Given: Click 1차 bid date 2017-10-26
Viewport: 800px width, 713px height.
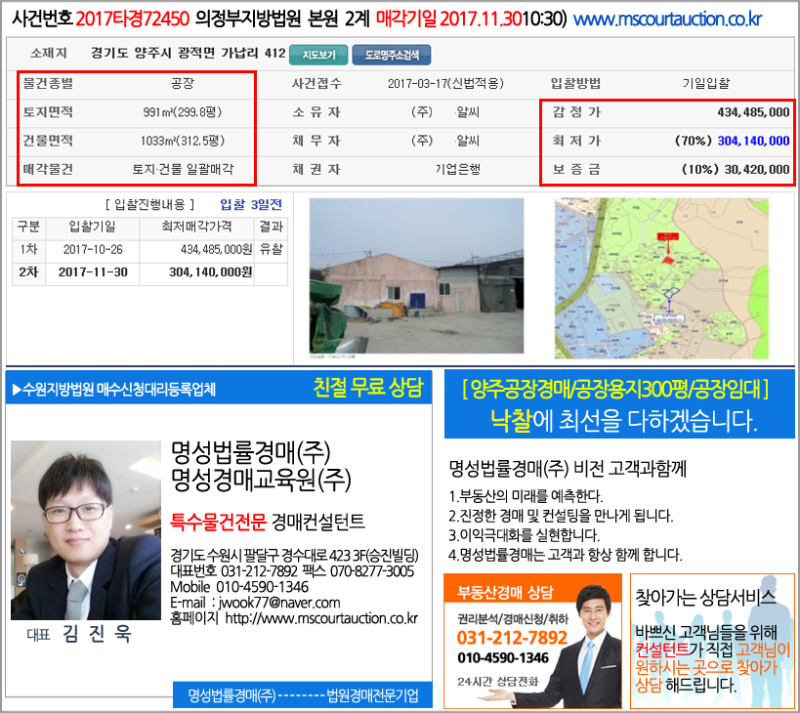Looking at the screenshot, I should (x=93, y=250).
